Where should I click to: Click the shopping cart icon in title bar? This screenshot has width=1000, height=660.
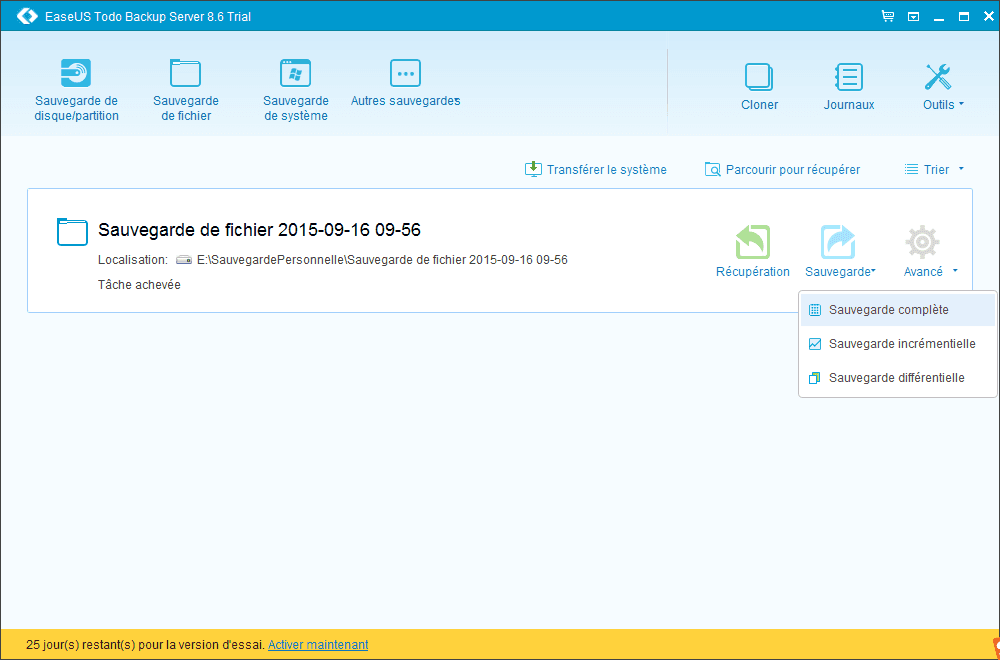tap(888, 16)
